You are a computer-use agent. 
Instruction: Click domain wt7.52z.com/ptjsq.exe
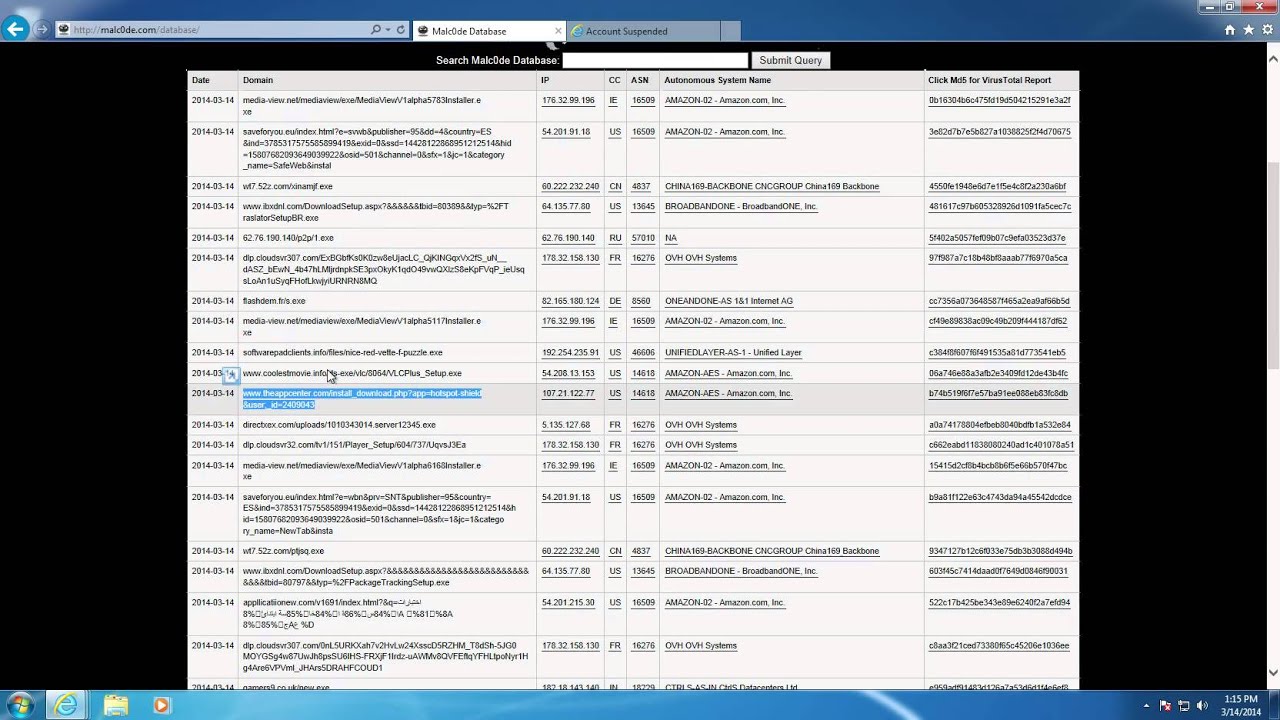(x=283, y=551)
